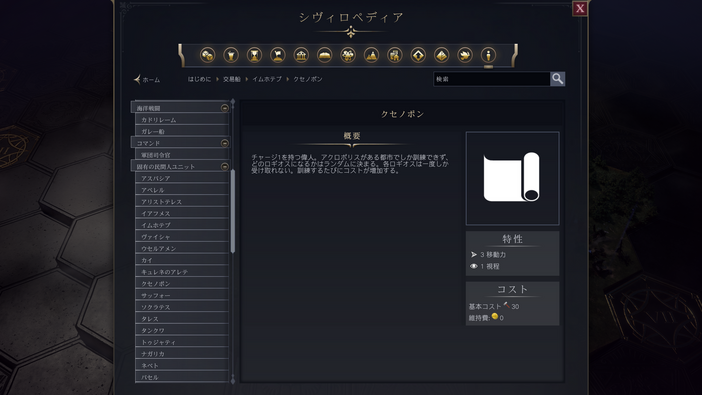The image size is (702, 395).
Task: Open the dome-shaped hill category icon
Action: 325,55
